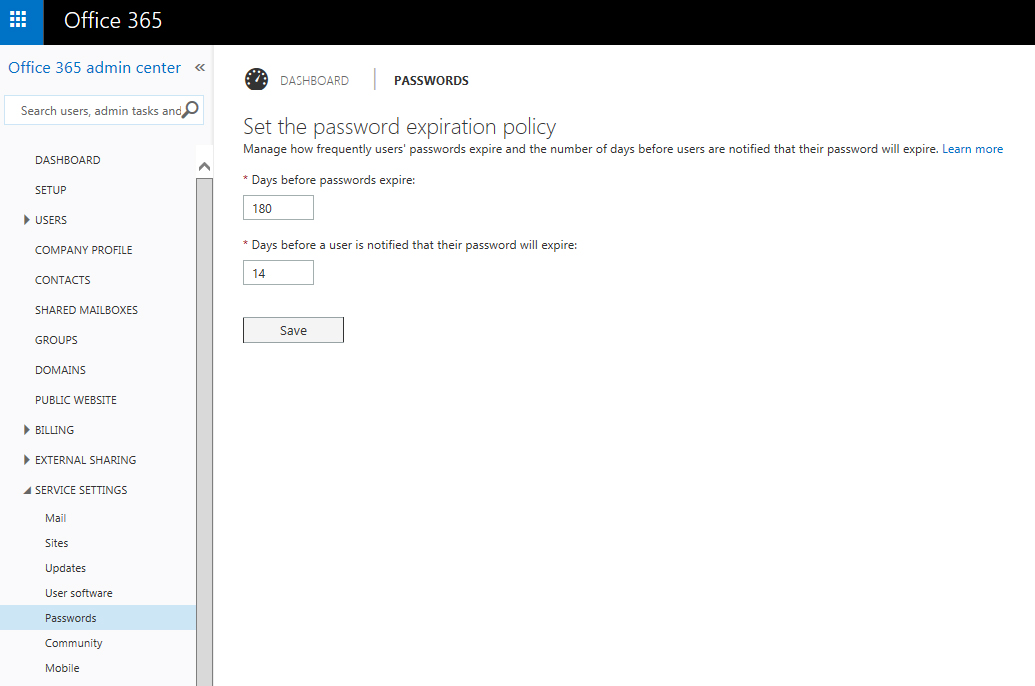
Task: Switch to the DASHBOARD tab
Action: 316,80
